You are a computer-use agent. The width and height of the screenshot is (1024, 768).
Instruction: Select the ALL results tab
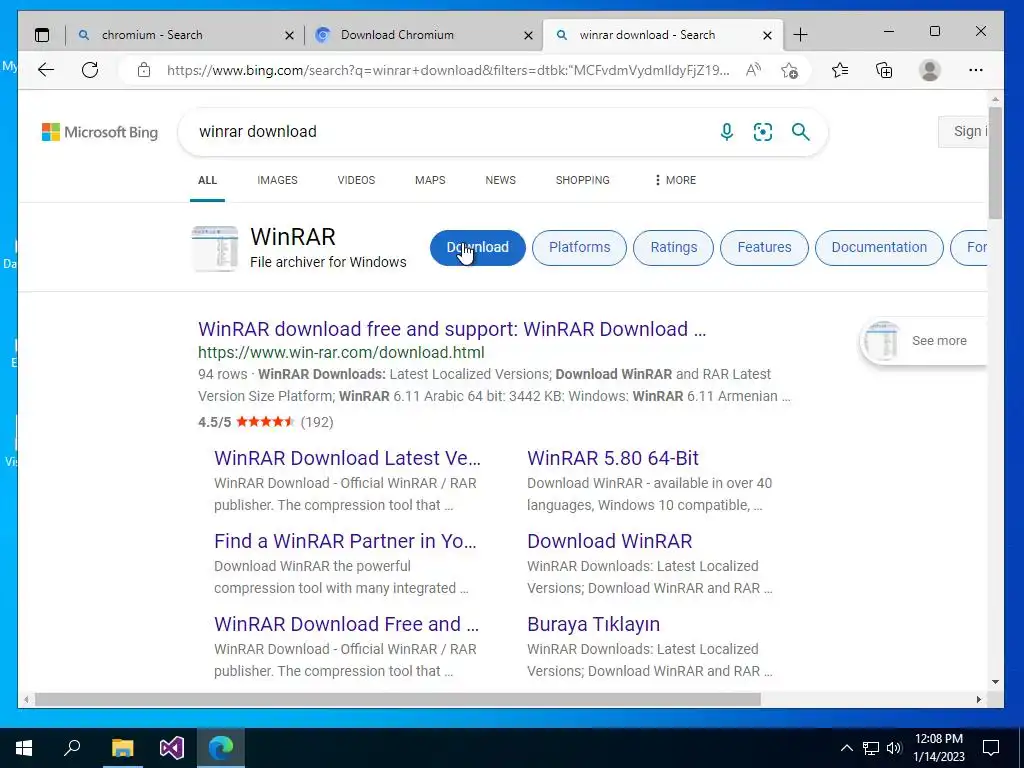pos(208,180)
